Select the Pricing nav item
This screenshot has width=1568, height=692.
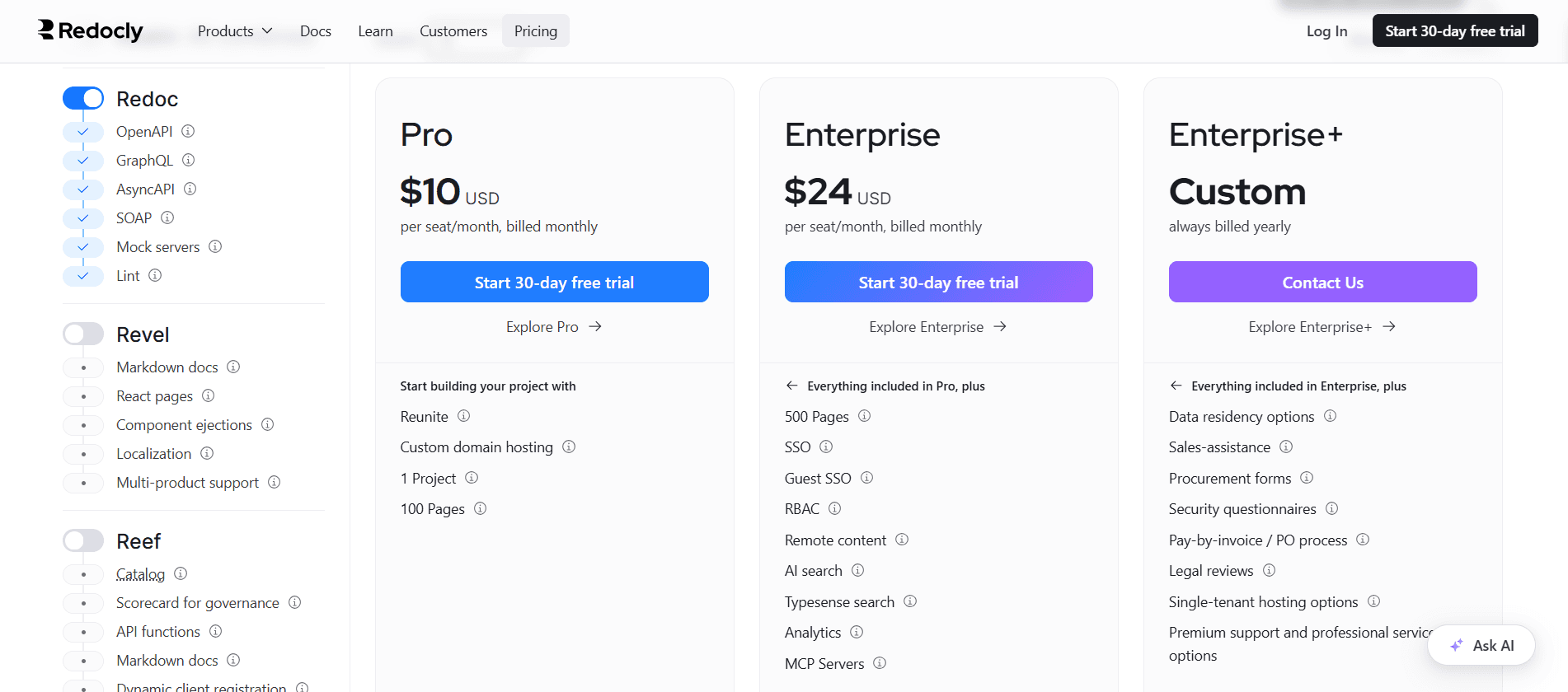click(x=536, y=30)
